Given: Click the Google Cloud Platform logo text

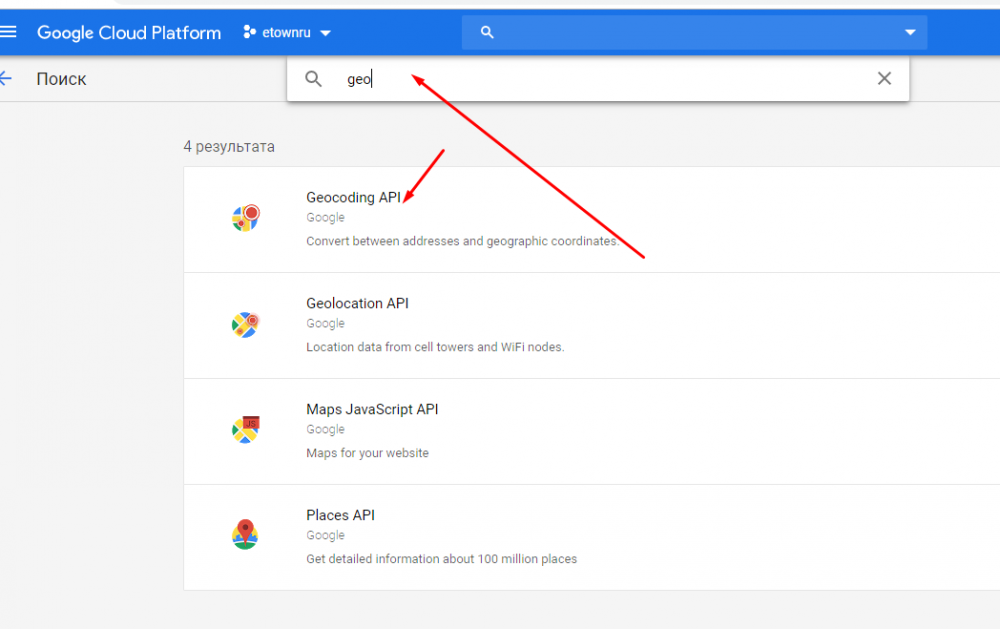Looking at the screenshot, I should (x=129, y=33).
